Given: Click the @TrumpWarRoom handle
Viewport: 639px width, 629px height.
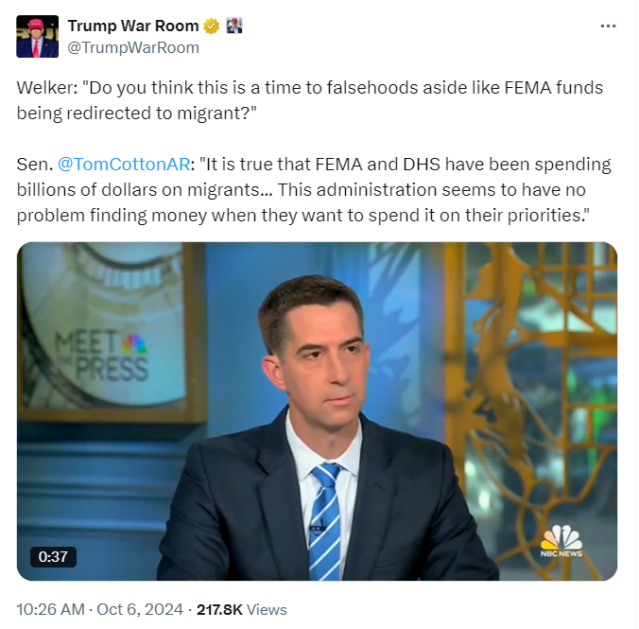Looking at the screenshot, I should pos(133,48).
